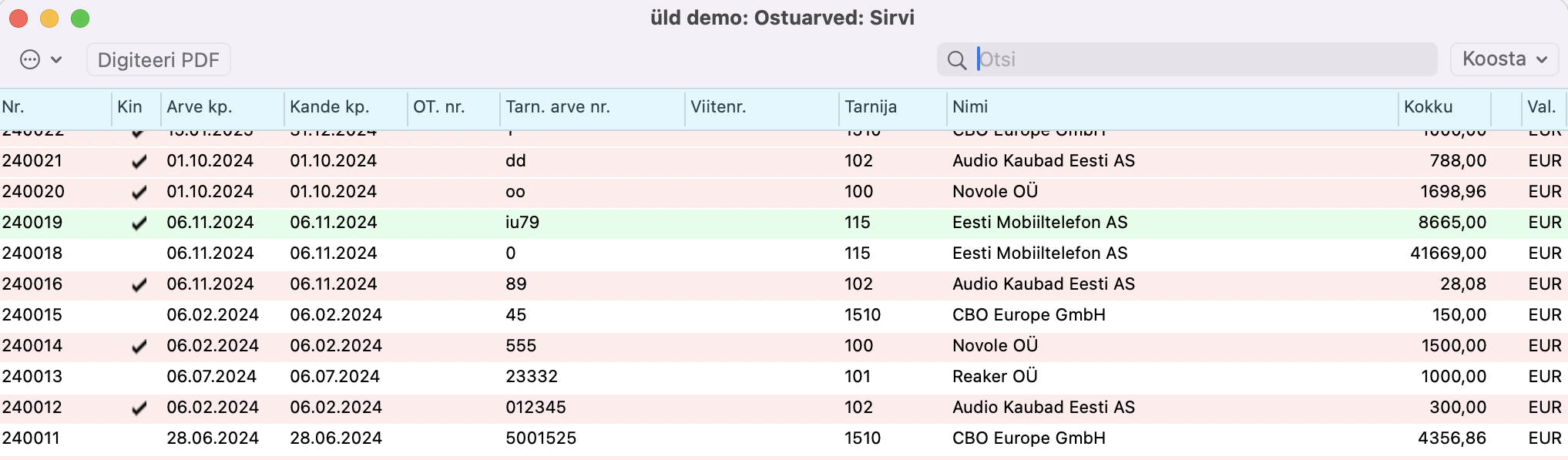The height and width of the screenshot is (460, 1568).
Task: Select row 240011 CBO Europe GmbH
Action: [x=784, y=438]
